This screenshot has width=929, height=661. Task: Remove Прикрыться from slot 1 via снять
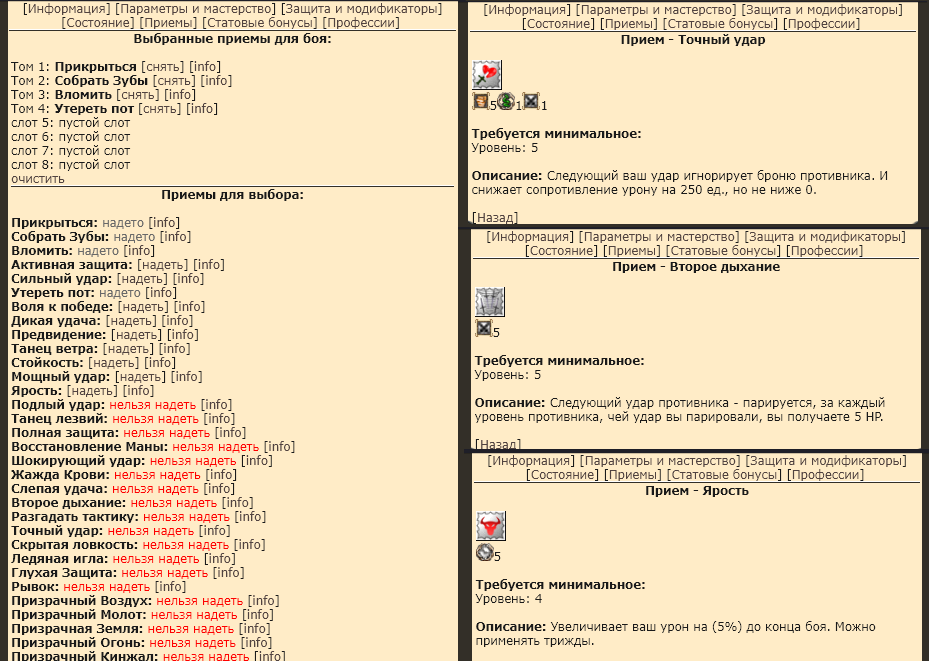tap(162, 66)
